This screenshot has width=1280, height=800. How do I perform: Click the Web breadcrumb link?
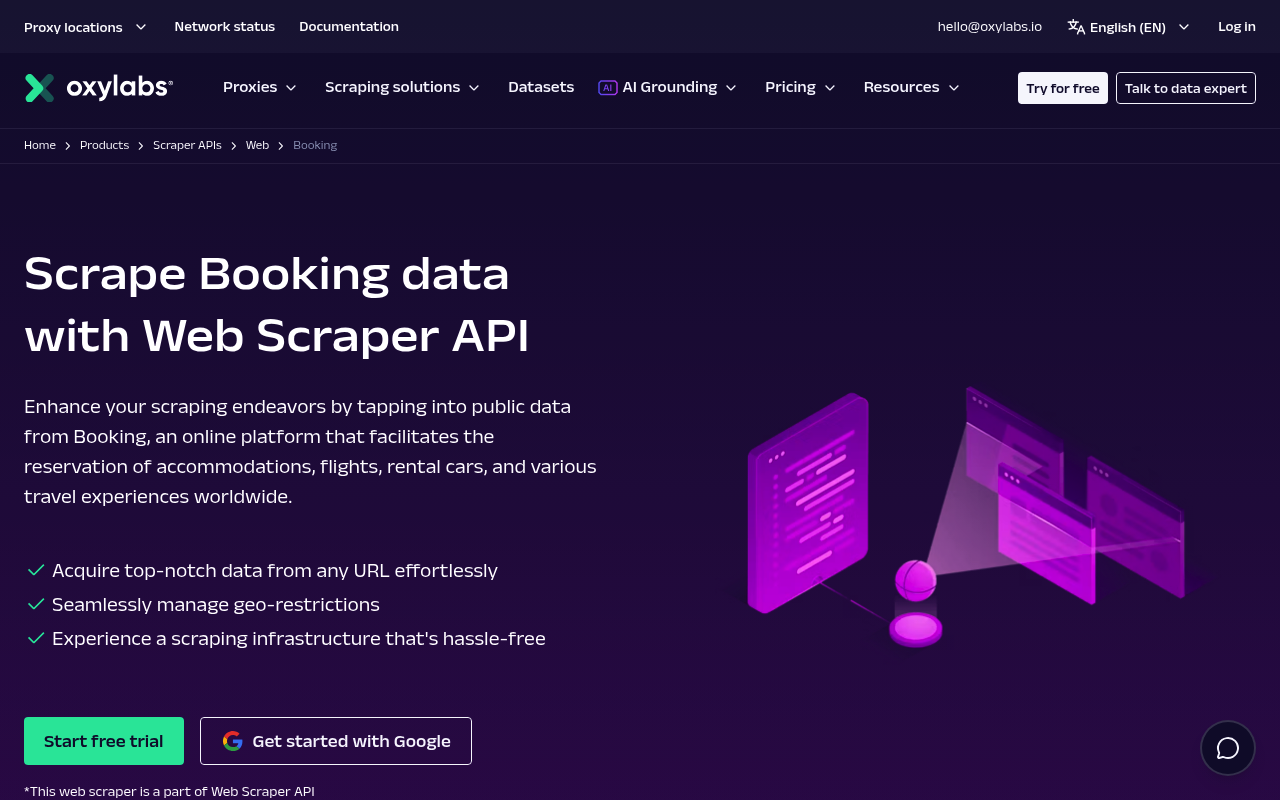click(257, 145)
